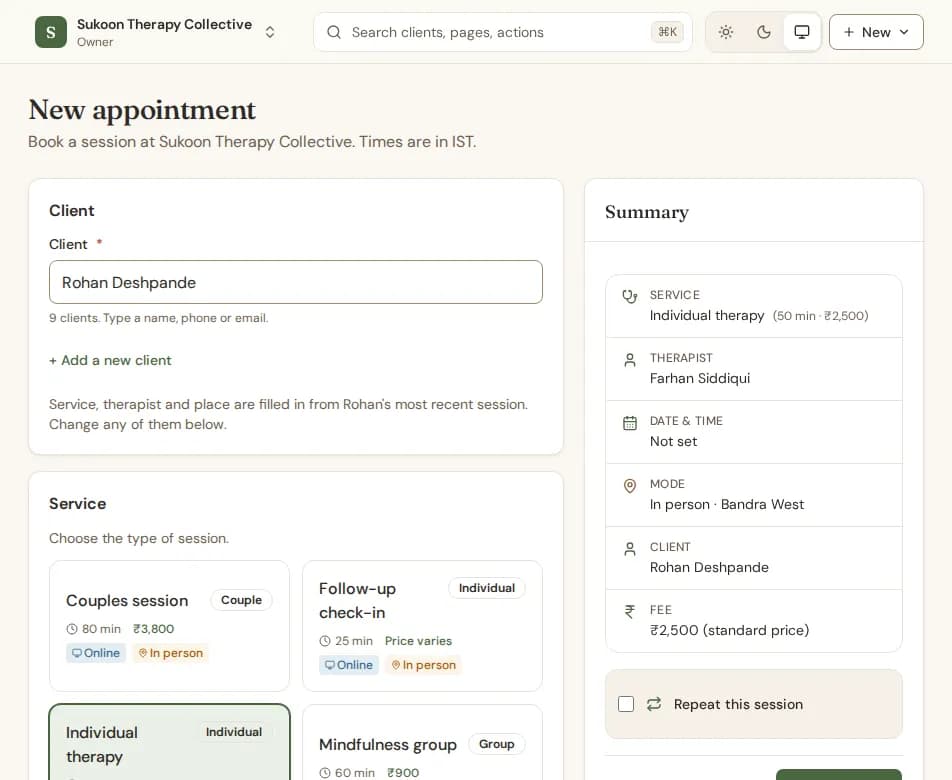Click the rupee icon beside FEE

pyautogui.click(x=630, y=612)
